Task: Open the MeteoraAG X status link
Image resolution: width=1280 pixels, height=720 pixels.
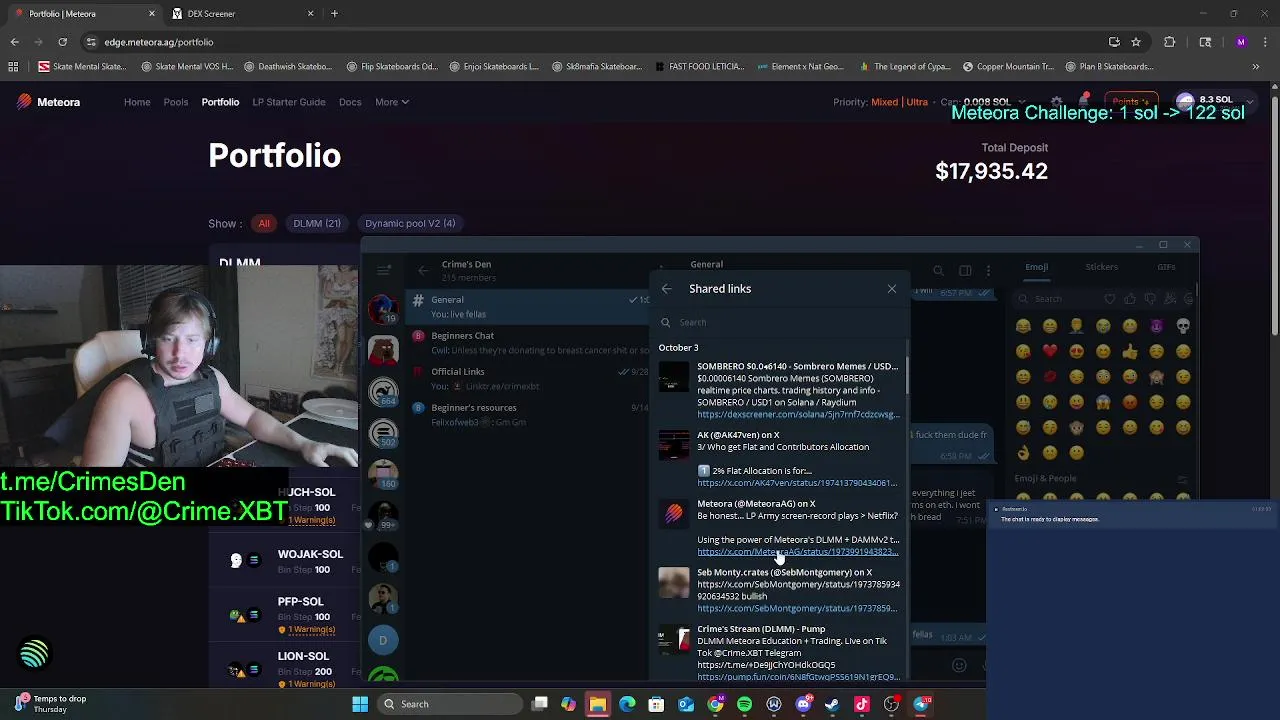Action: click(797, 552)
